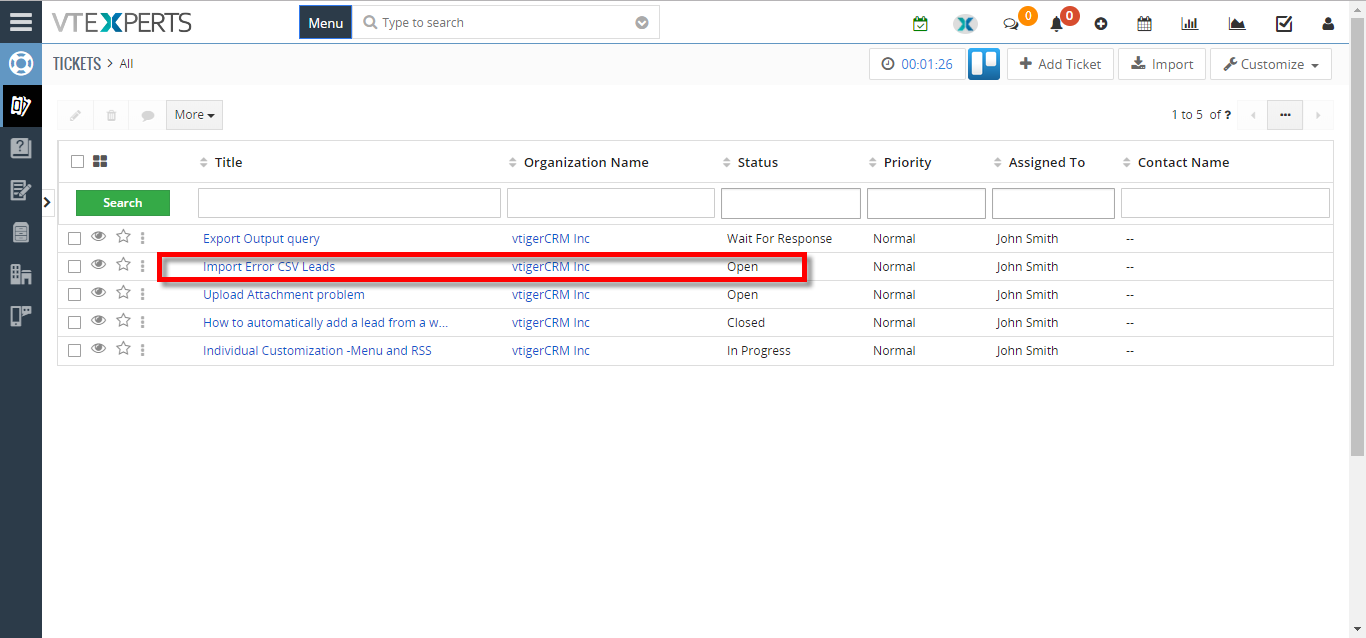Open the page jump ellipsis button
Screen dimensions: 1366x638
1285,115
